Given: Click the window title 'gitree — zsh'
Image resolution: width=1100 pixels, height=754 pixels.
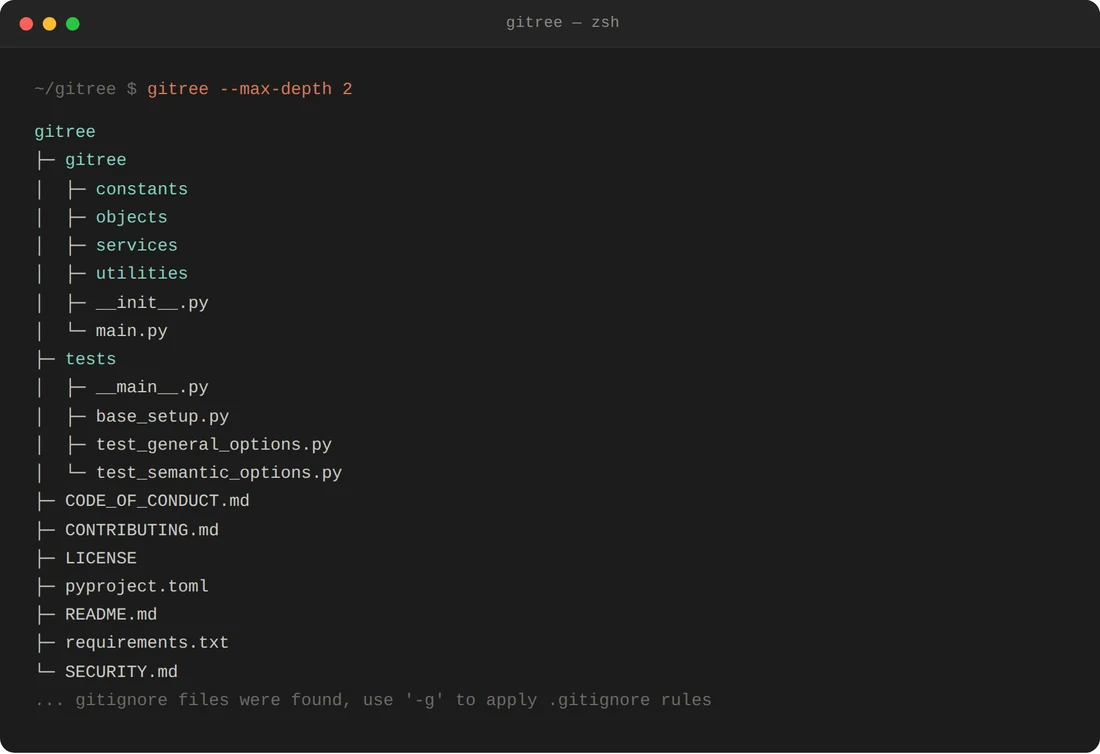Looking at the screenshot, I should click(563, 22).
